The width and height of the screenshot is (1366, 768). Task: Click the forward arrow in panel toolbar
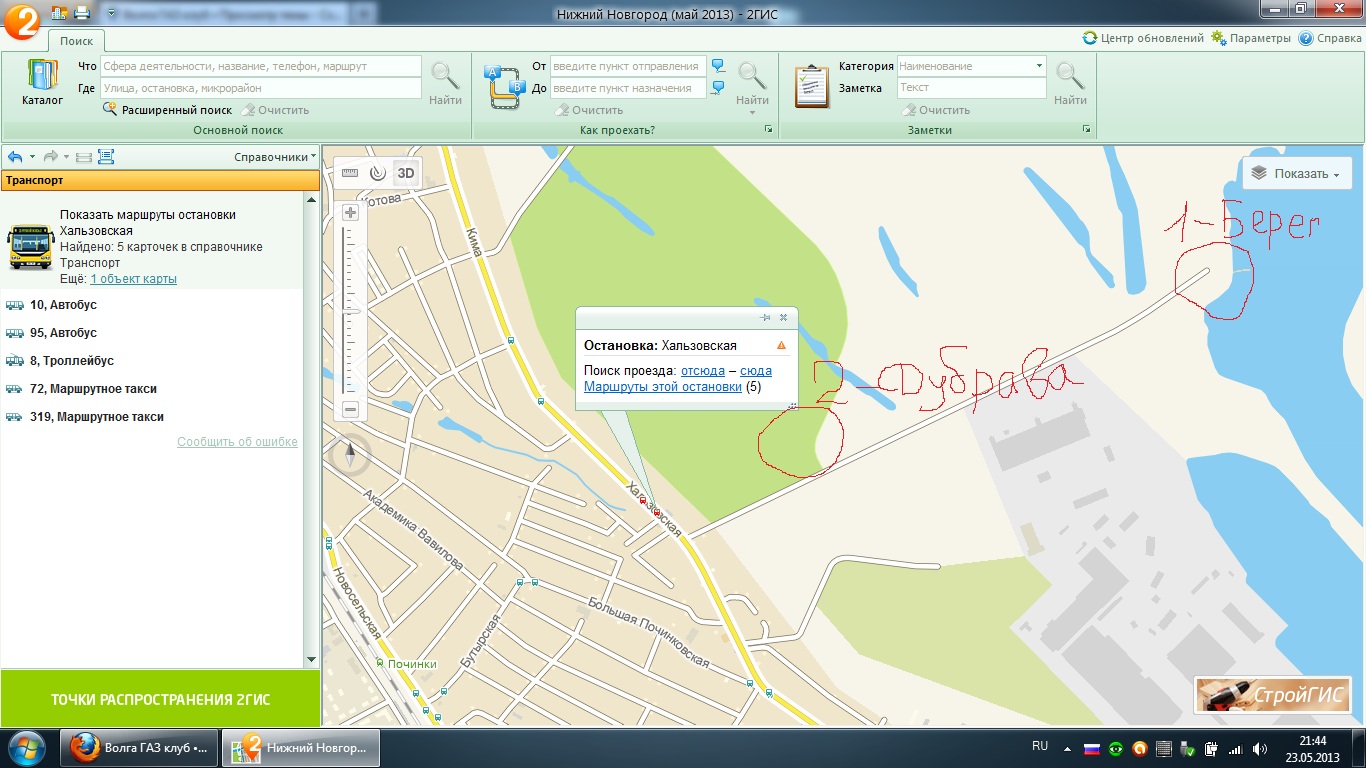point(50,157)
